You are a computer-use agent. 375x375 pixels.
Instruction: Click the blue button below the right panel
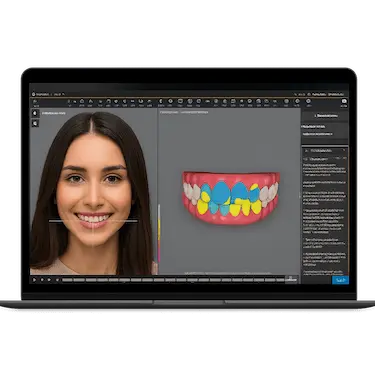point(340,280)
